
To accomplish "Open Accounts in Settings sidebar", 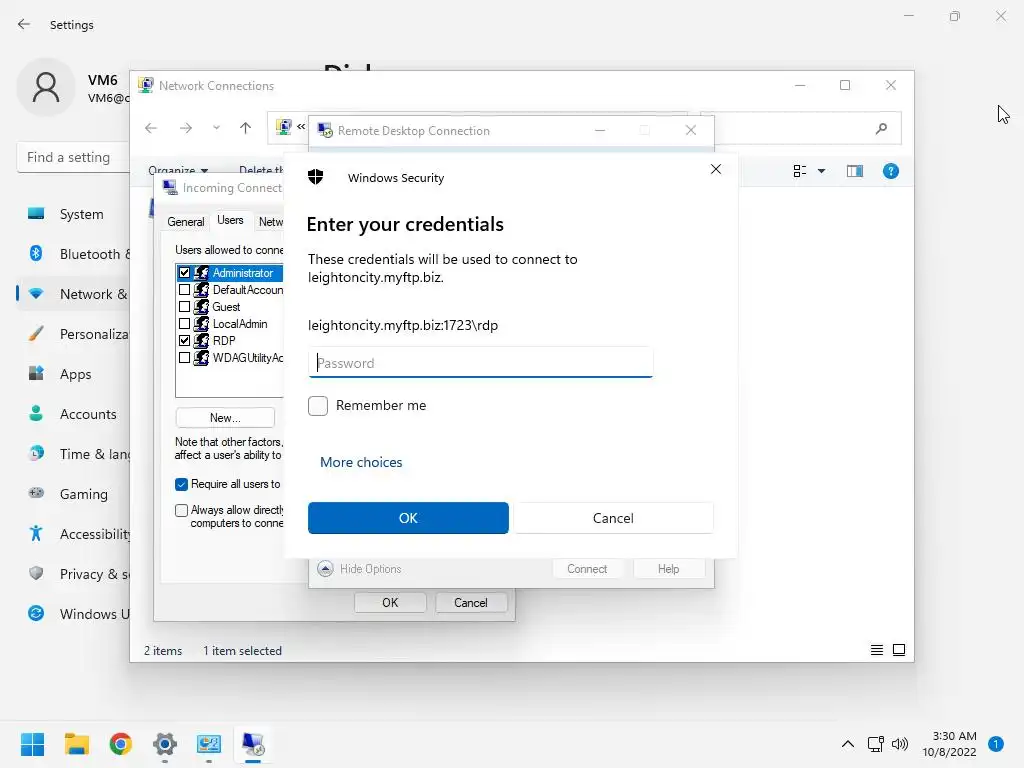I will pyautogui.click(x=73, y=414).
